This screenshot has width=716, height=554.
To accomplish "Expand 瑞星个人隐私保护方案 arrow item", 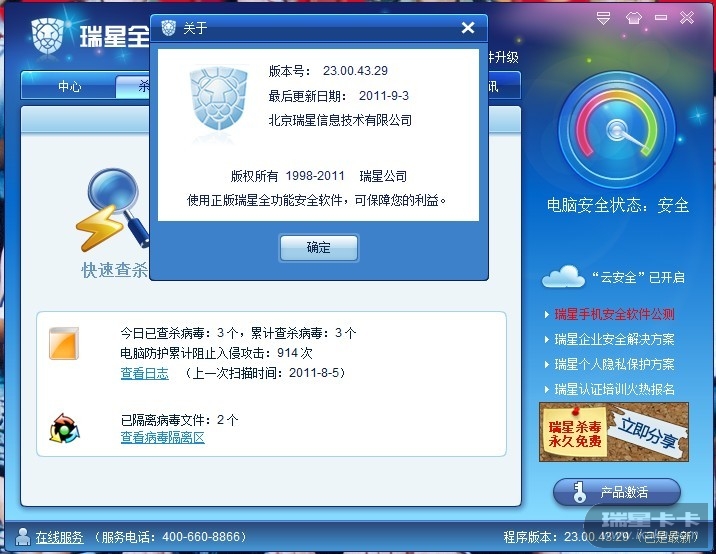I will click(610, 364).
